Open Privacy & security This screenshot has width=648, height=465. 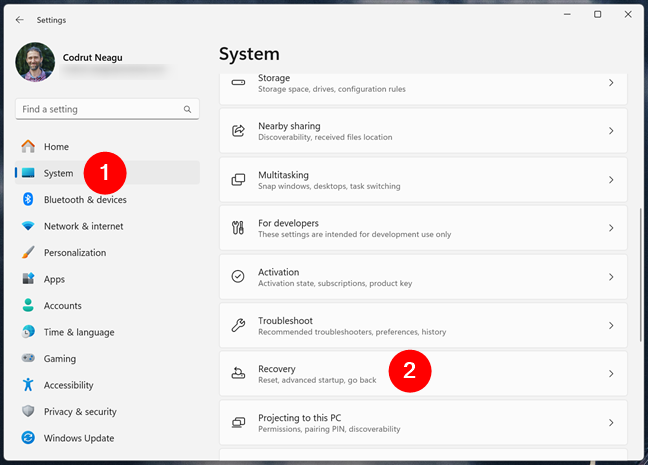[x=107, y=411]
